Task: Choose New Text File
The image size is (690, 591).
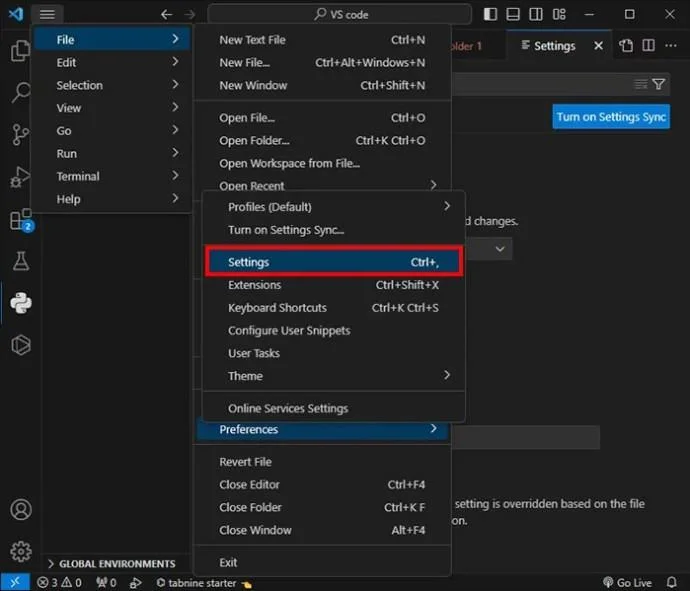Action: pyautogui.click(x=323, y=40)
